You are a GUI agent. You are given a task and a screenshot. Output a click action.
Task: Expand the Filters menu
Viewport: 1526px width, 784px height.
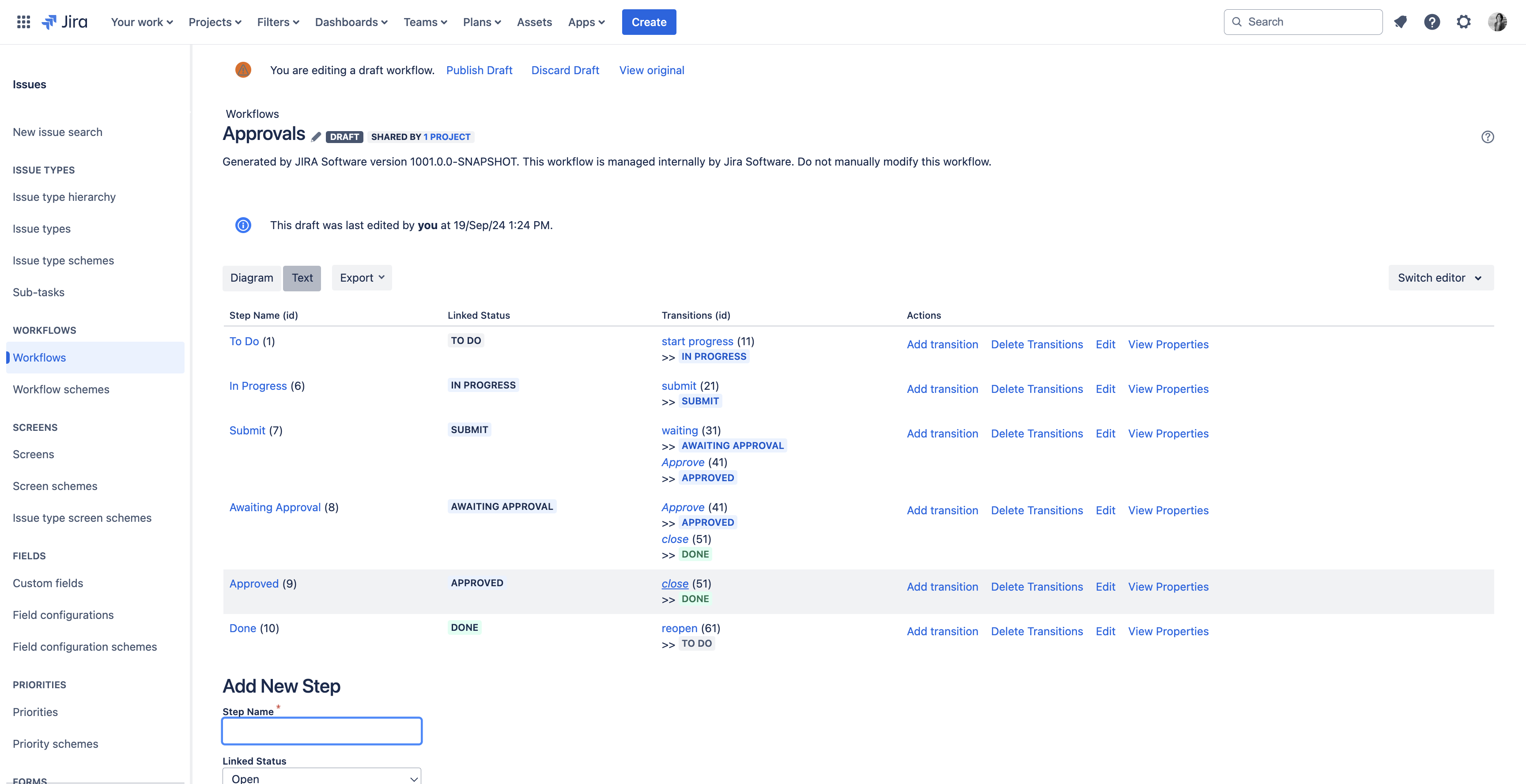point(278,22)
